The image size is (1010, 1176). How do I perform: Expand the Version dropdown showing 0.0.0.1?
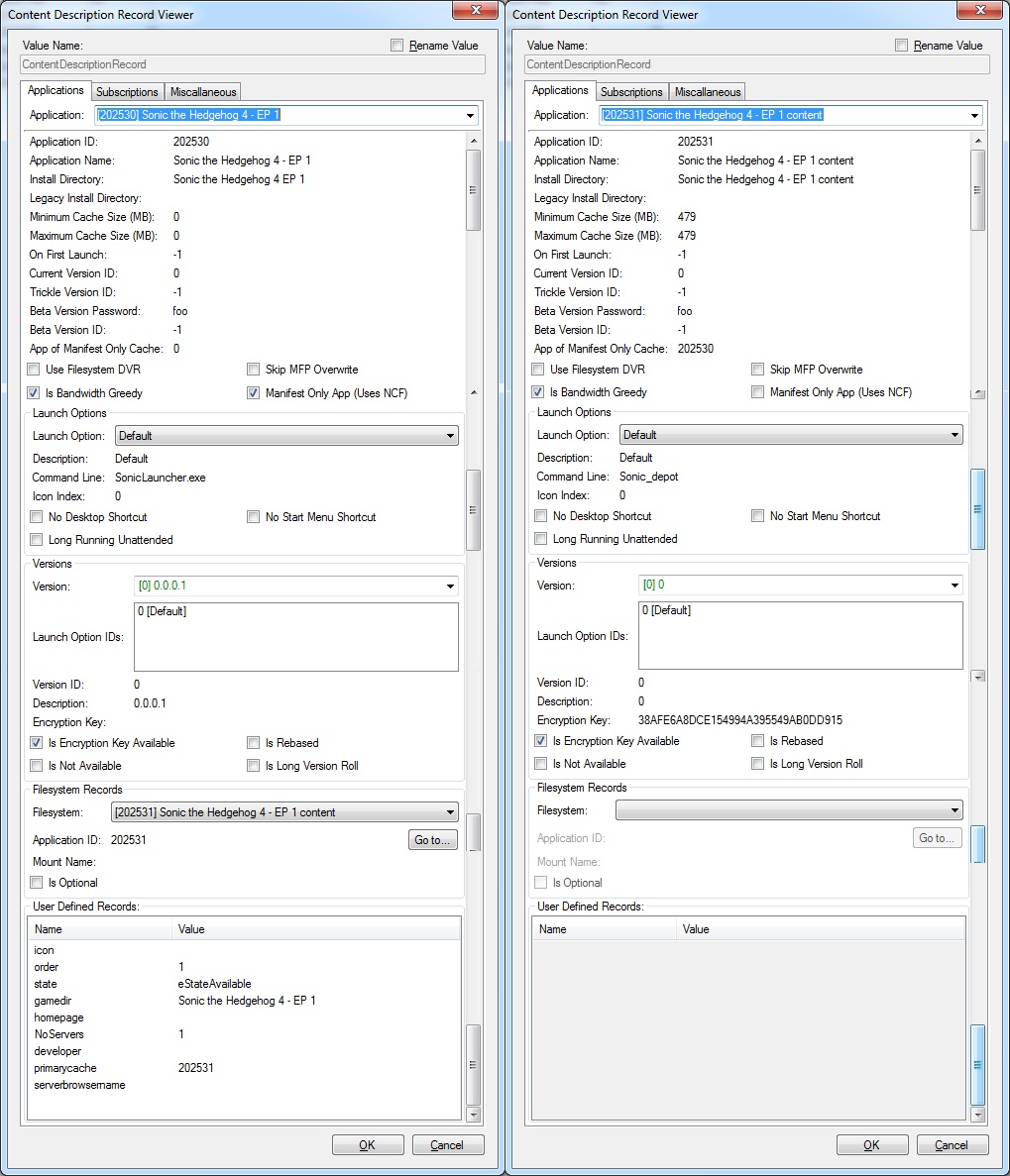pyautogui.click(x=450, y=587)
